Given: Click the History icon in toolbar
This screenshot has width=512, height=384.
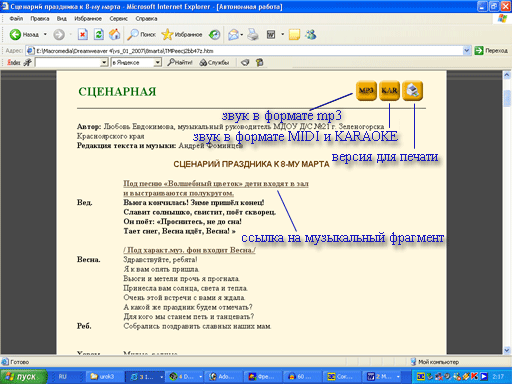Looking at the screenshot, I should click(x=214, y=34).
